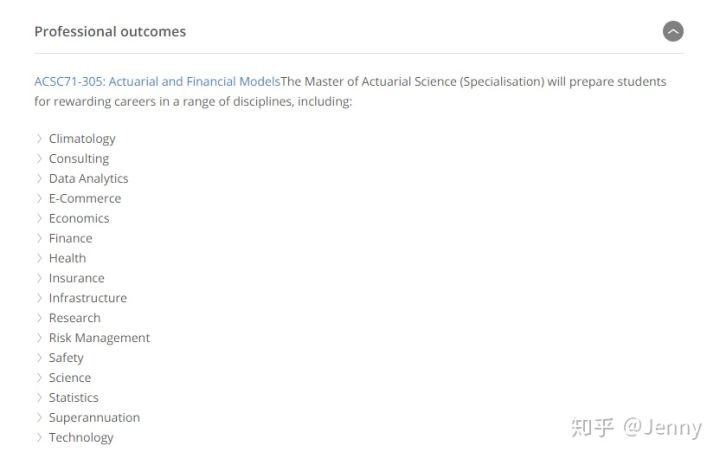Screen dimensions: 720x459
Task: Click the chevron beside Economics
Action: tap(39, 218)
